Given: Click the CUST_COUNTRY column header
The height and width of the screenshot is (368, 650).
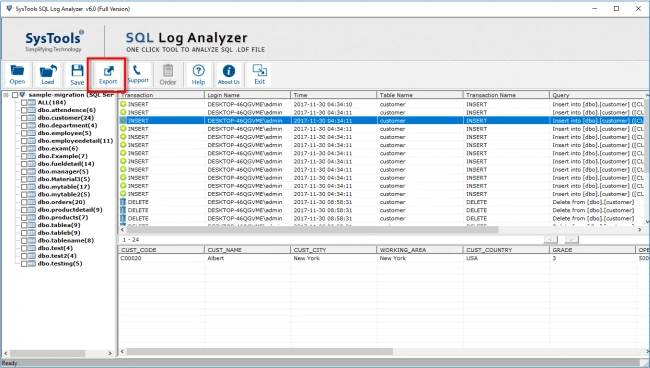Looking at the screenshot, I should point(506,250).
